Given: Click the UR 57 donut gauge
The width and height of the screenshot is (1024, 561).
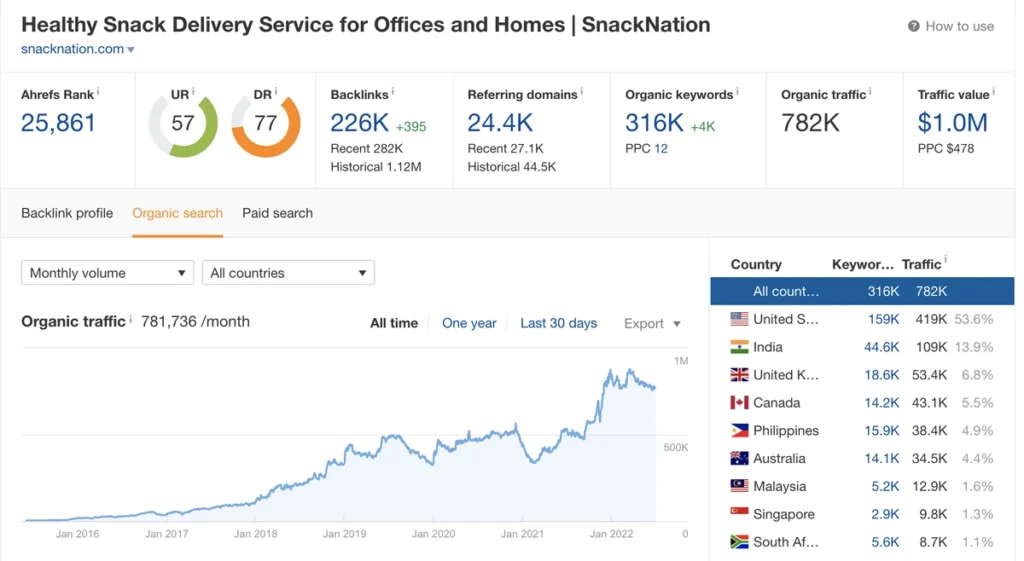Looking at the screenshot, I should tap(182, 125).
